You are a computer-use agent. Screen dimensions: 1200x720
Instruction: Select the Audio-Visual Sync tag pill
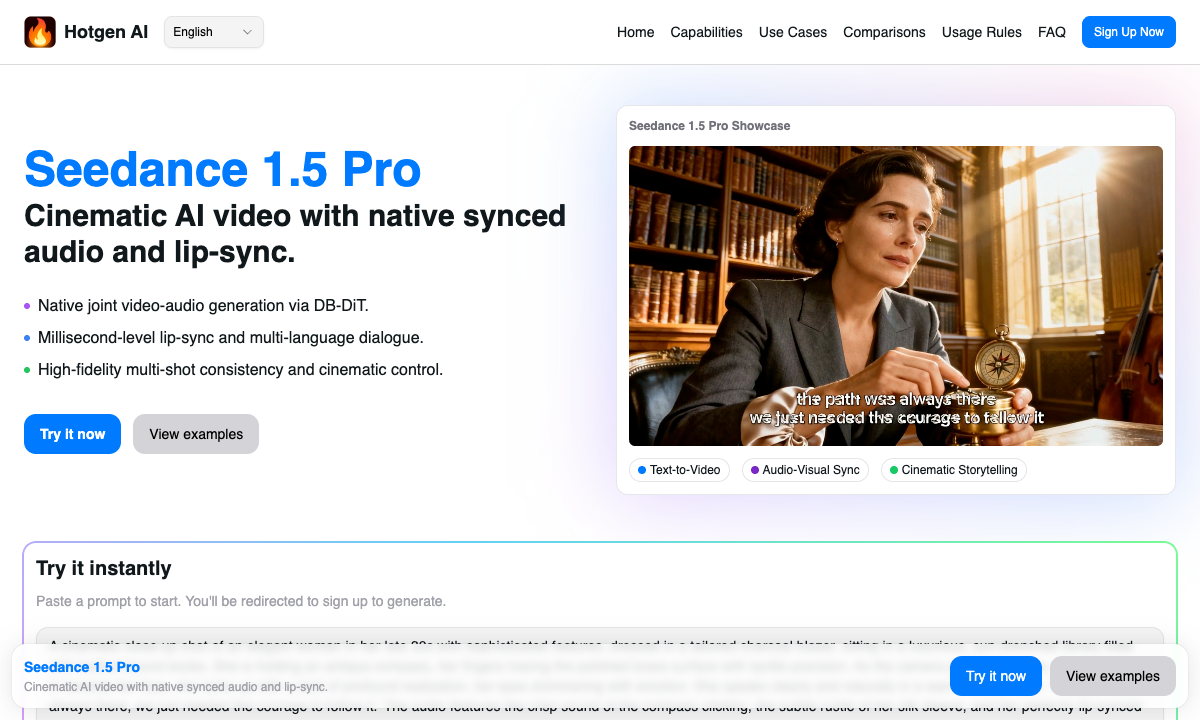click(805, 470)
